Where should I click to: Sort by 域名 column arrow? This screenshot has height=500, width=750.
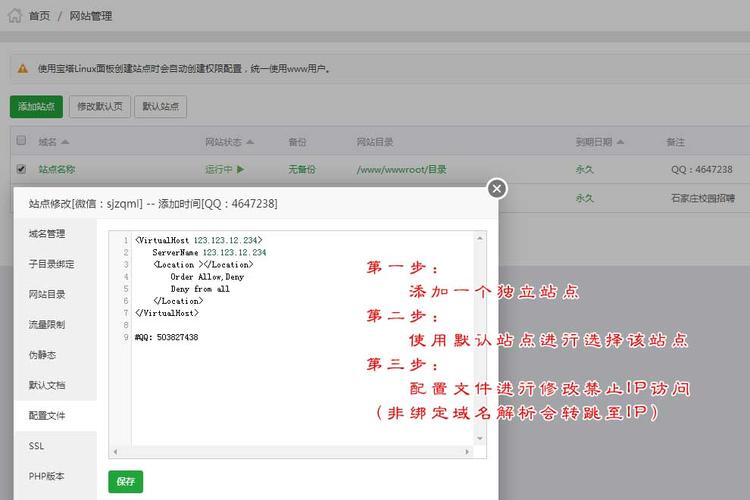(66, 142)
